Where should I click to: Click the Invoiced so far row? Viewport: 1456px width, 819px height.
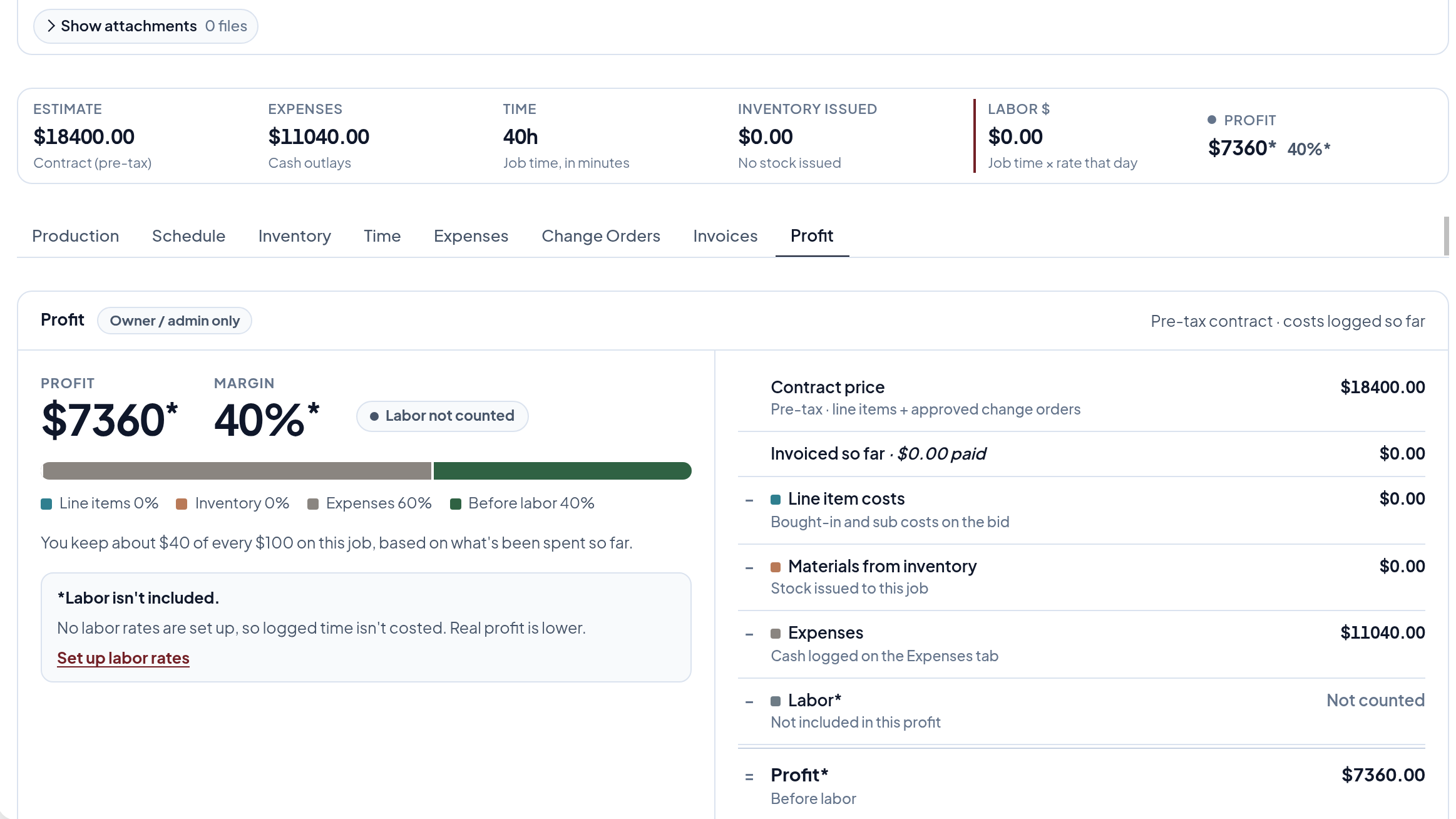click(1081, 454)
